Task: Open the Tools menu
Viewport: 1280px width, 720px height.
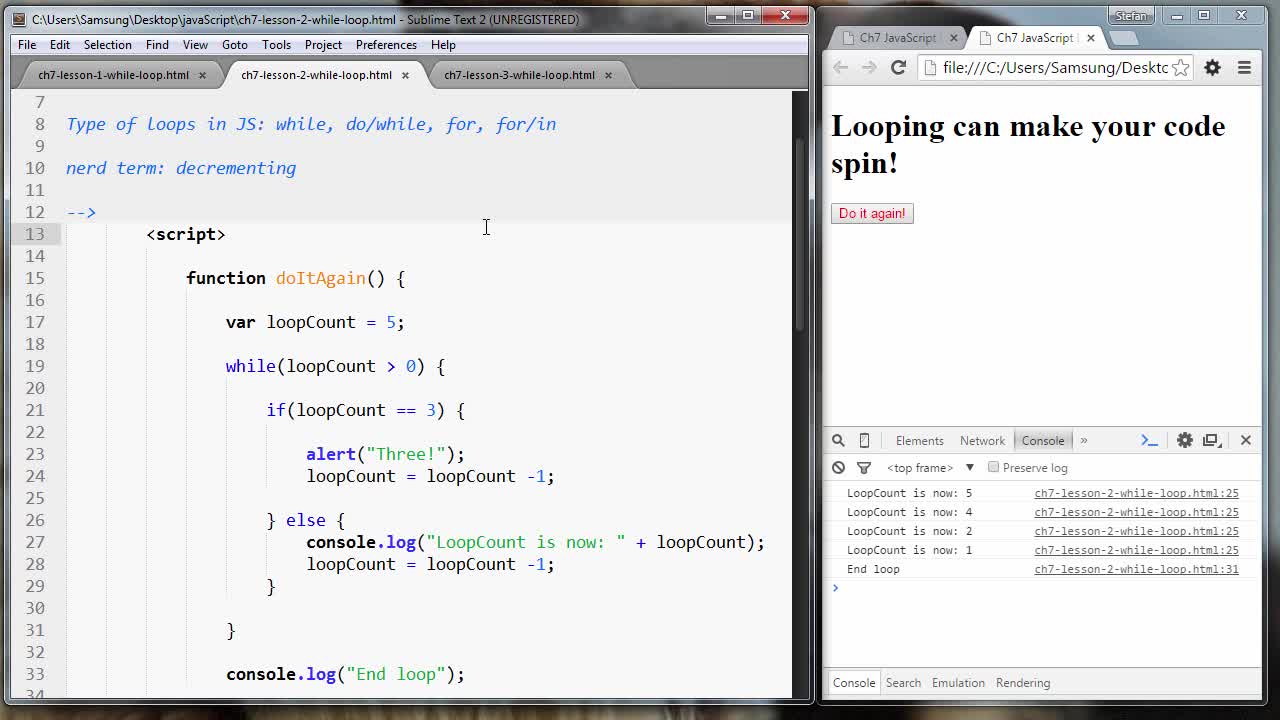Action: pos(276,44)
